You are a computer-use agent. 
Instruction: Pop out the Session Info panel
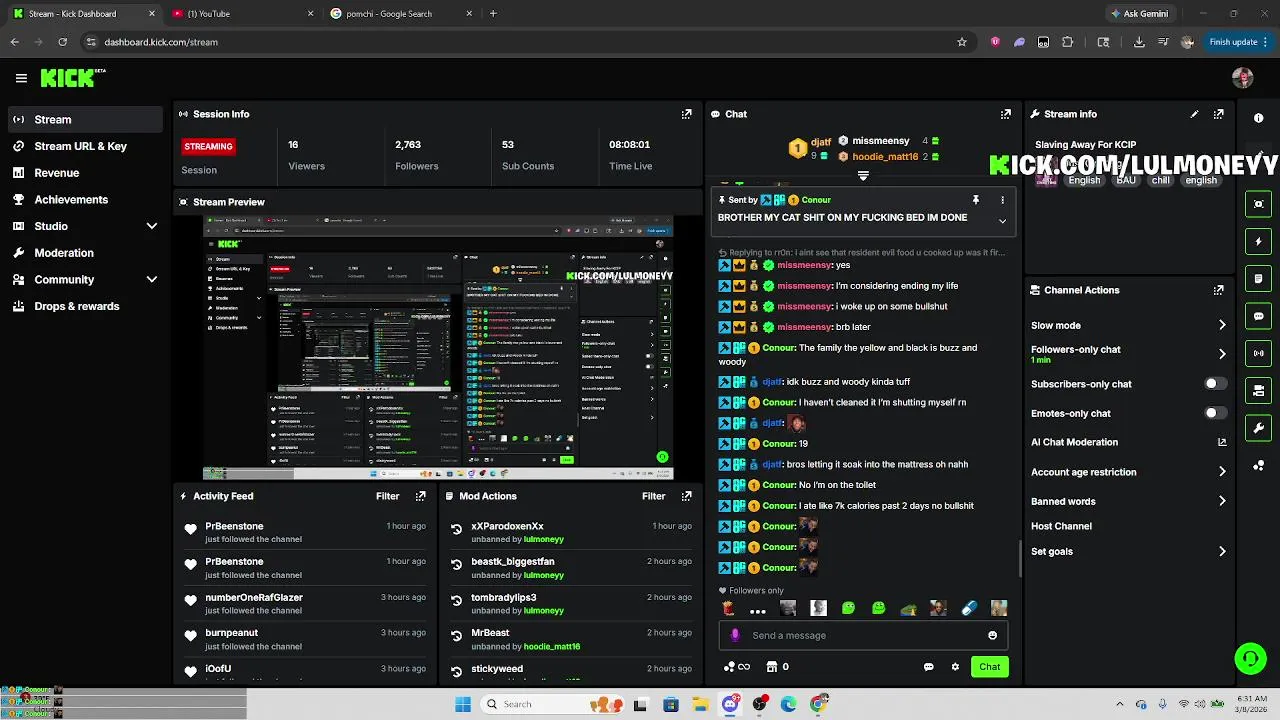pos(686,114)
